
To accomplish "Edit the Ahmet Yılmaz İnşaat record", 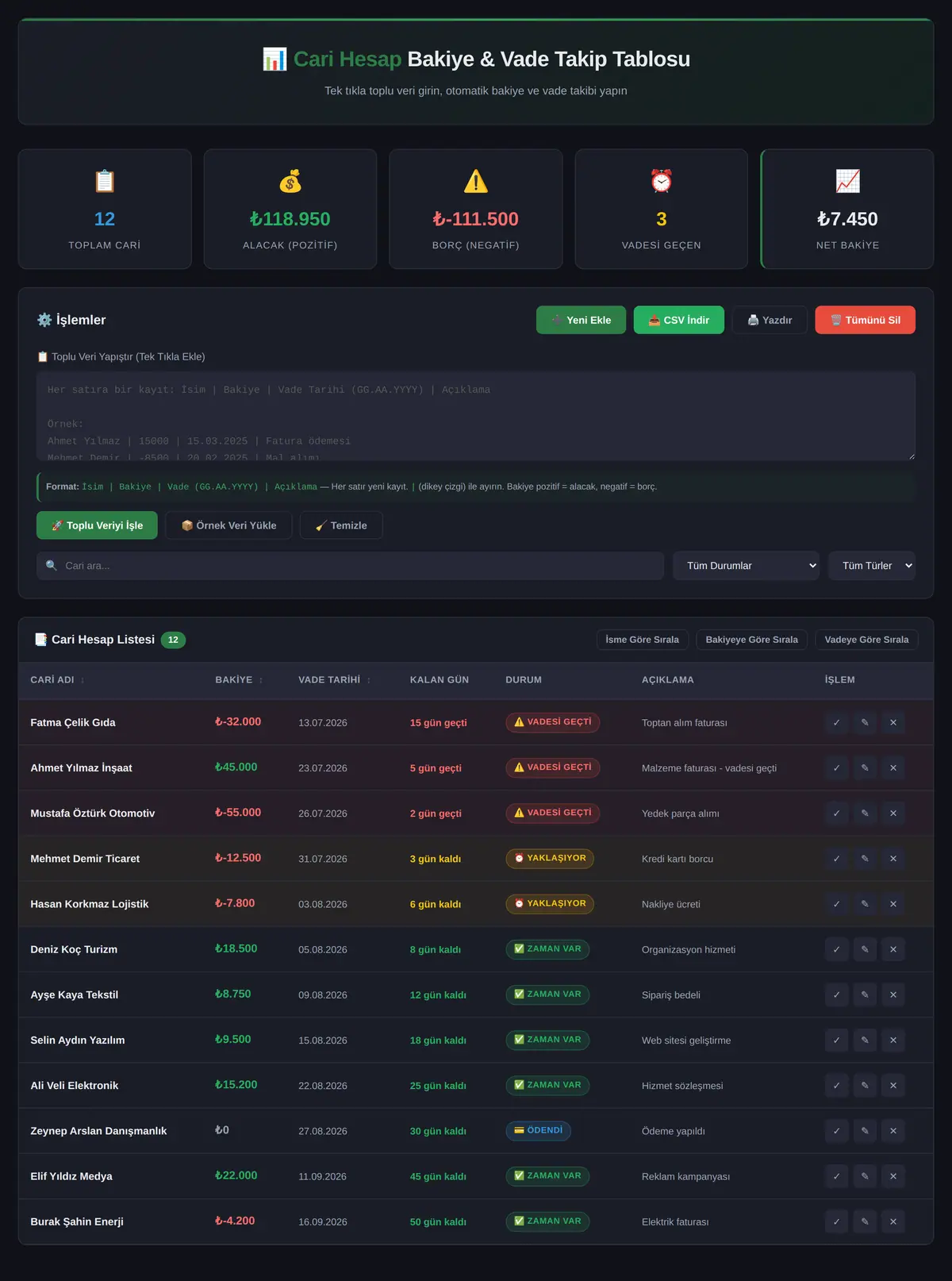I will click(x=865, y=767).
